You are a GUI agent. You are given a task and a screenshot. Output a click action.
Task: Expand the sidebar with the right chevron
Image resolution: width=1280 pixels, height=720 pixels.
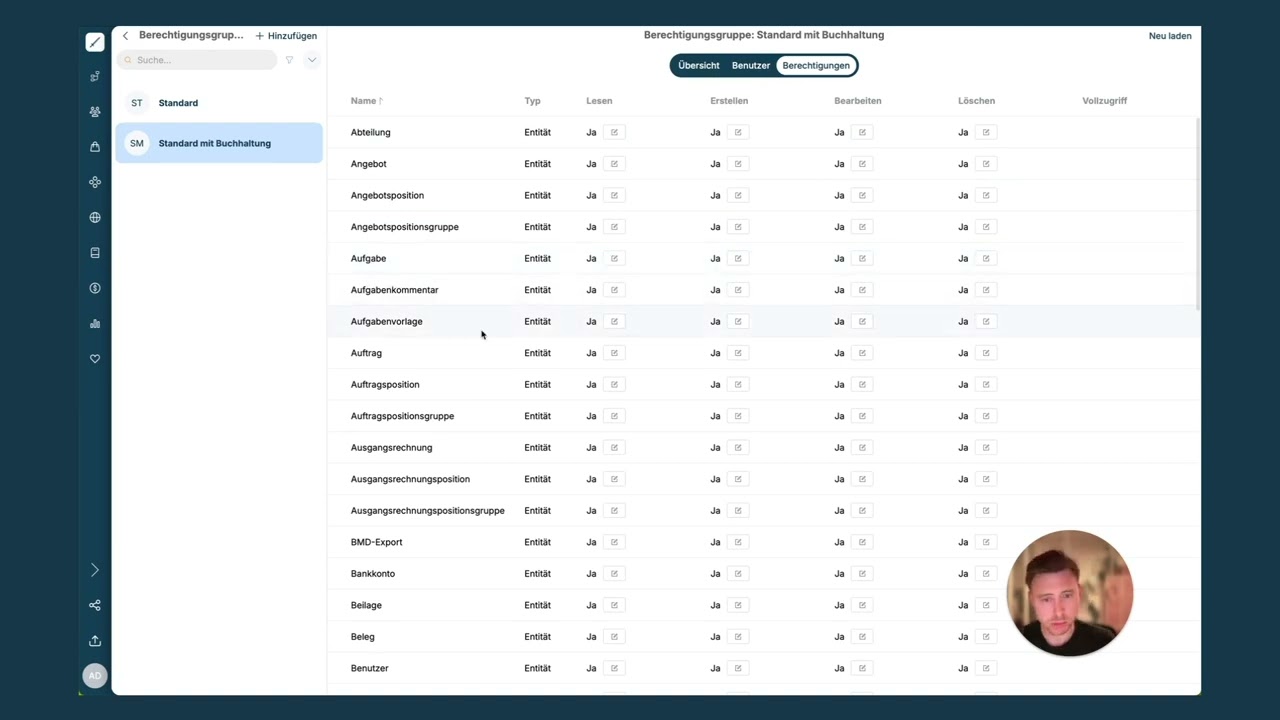95,570
